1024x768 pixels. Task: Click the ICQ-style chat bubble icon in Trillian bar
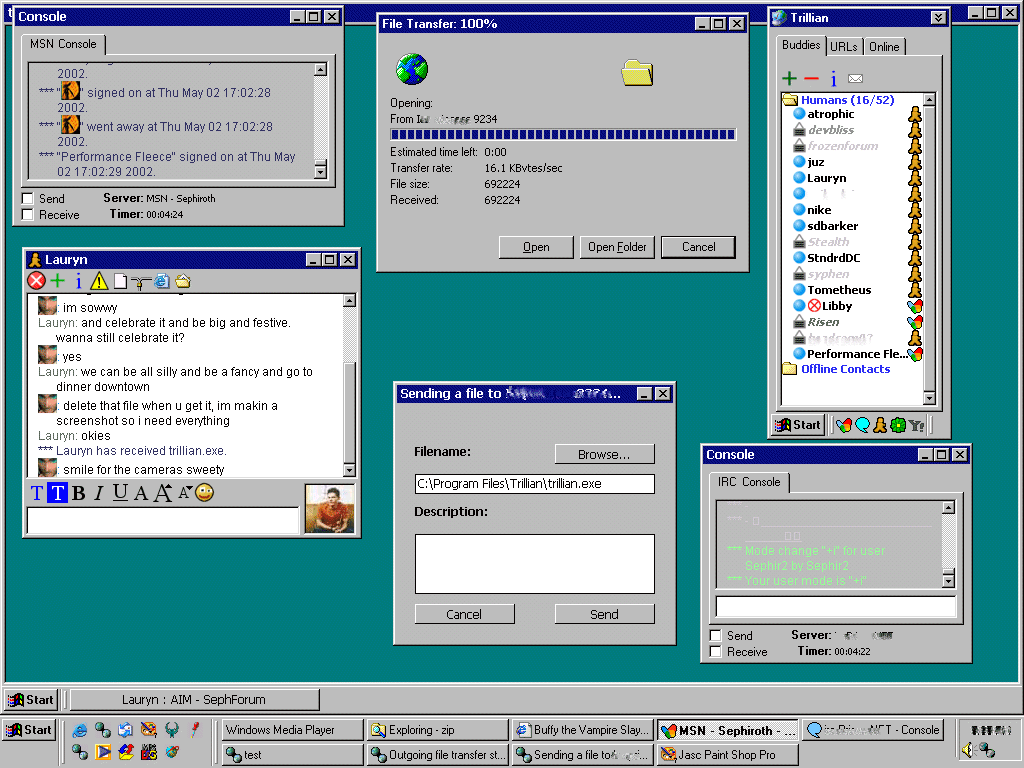click(x=862, y=425)
